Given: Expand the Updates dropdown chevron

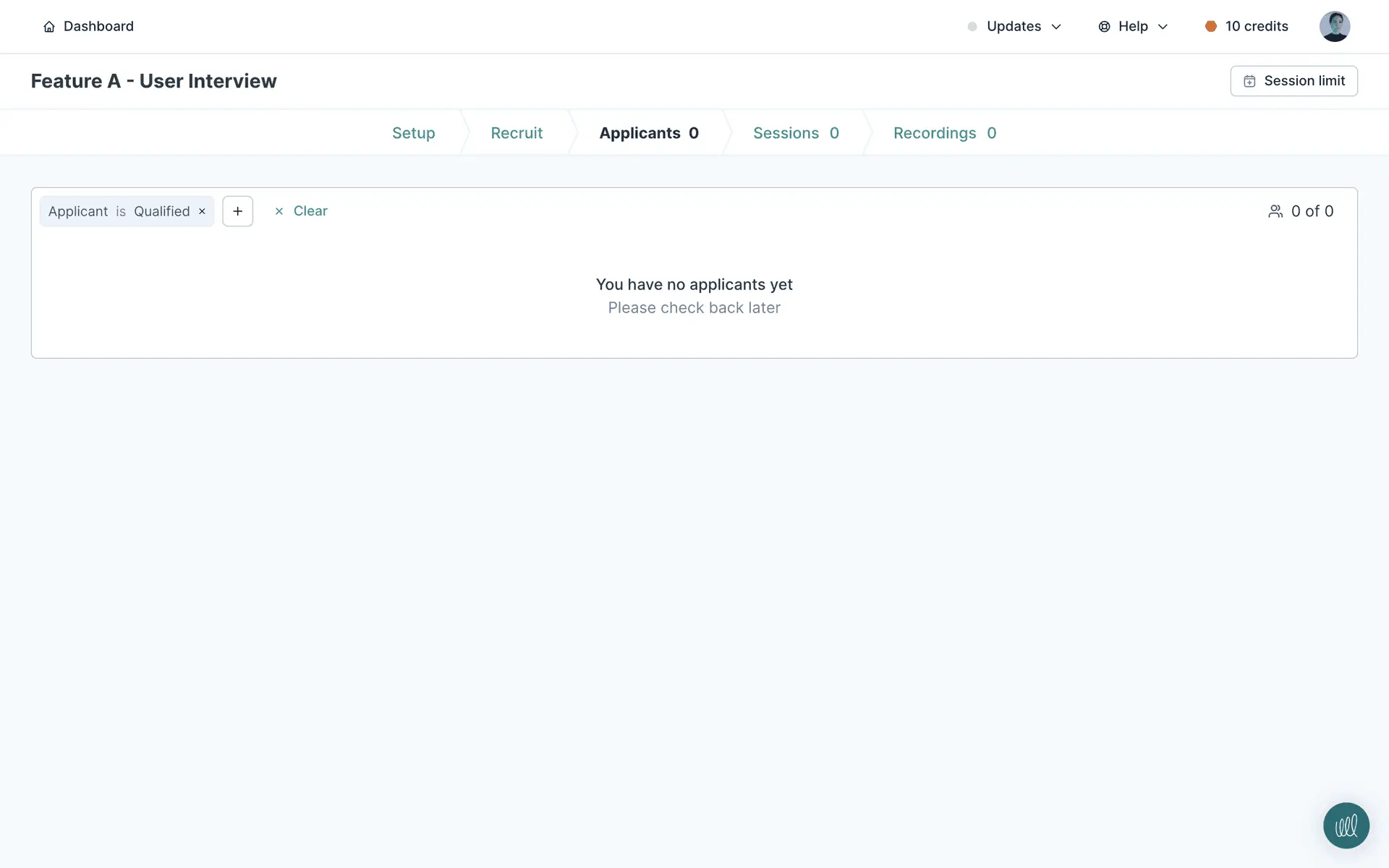Looking at the screenshot, I should pos(1056,27).
